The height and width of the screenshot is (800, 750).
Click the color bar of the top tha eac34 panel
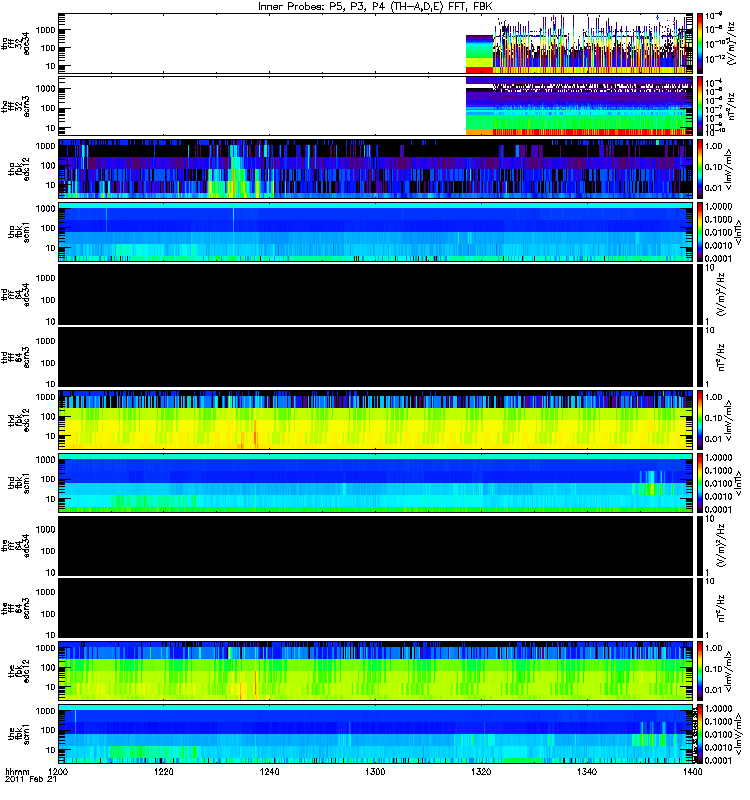click(701, 43)
